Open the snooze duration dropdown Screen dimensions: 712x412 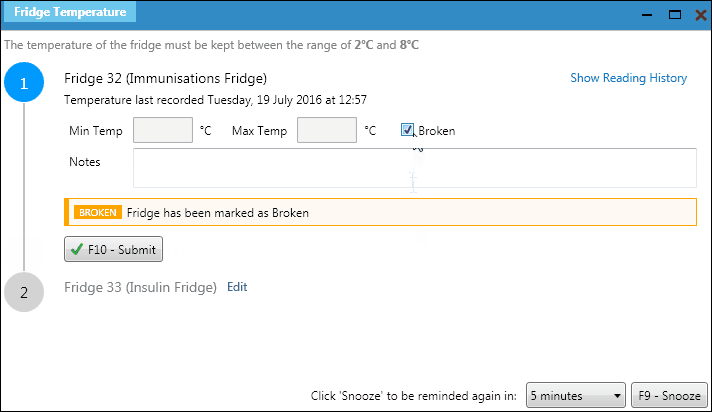click(x=576, y=395)
